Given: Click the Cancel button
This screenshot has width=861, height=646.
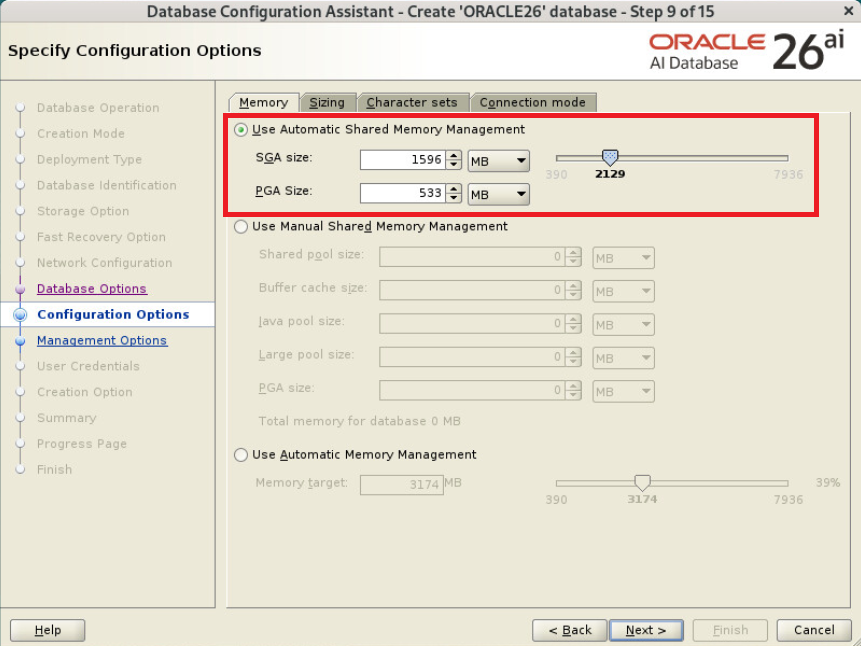Looking at the screenshot, I should click(814, 630).
